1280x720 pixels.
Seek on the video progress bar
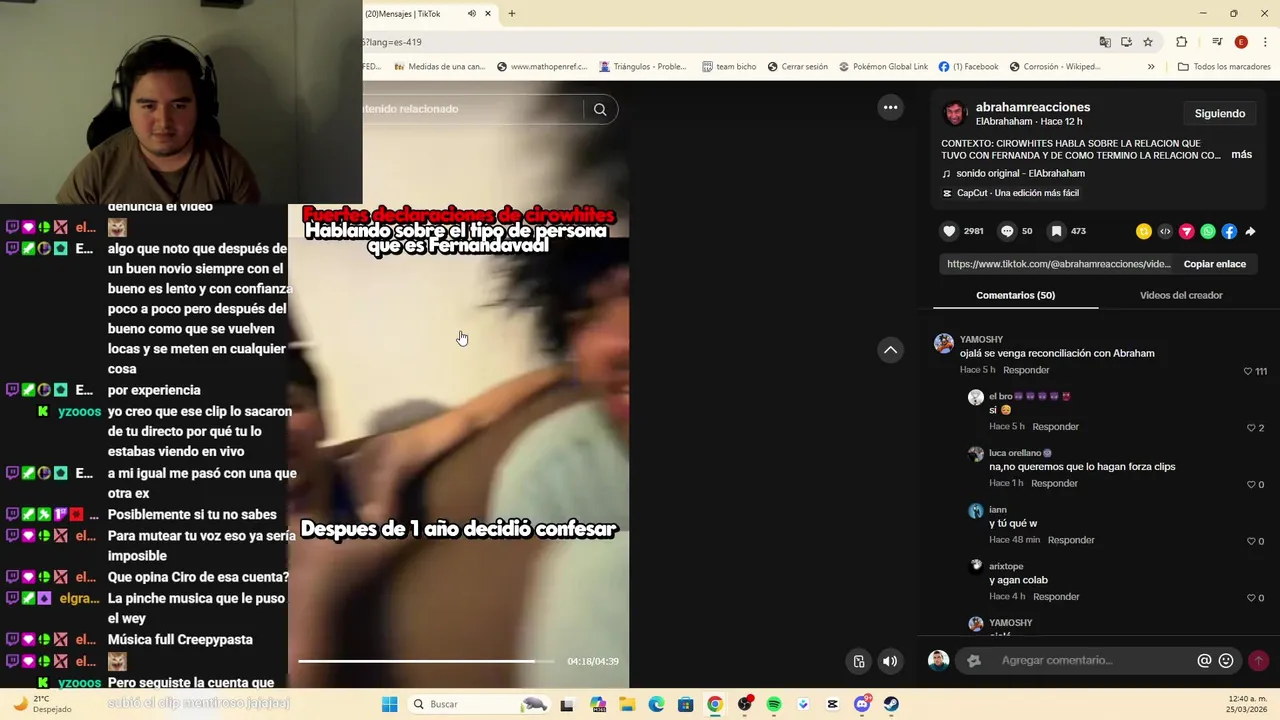pos(426,661)
